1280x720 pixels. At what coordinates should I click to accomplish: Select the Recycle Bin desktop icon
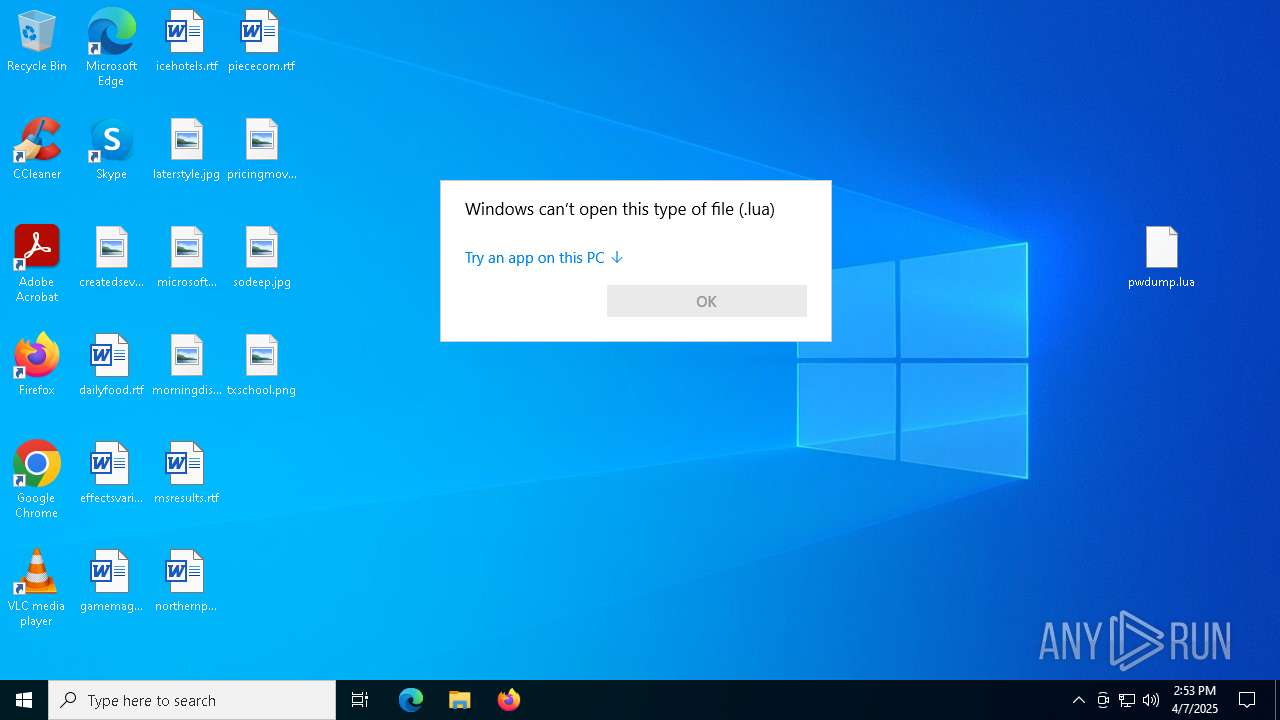point(37,42)
